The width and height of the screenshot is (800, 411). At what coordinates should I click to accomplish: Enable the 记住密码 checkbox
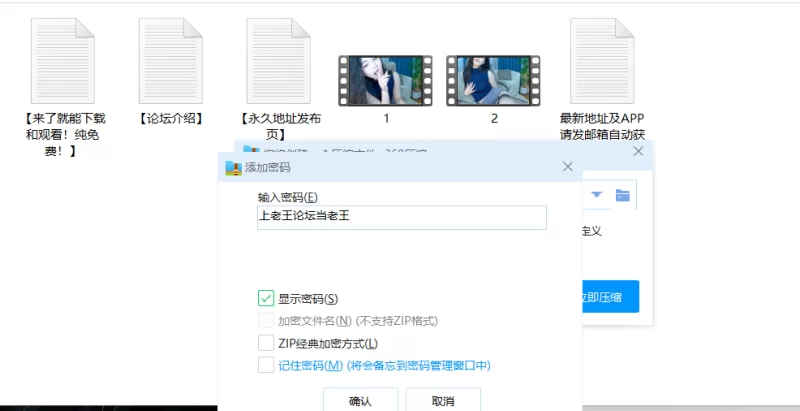(266, 365)
